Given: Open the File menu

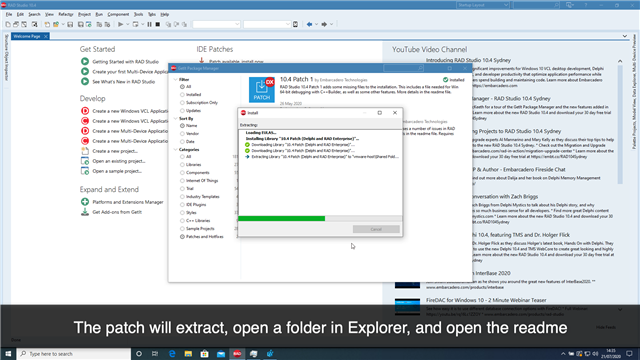Looking at the screenshot, I should point(9,14).
